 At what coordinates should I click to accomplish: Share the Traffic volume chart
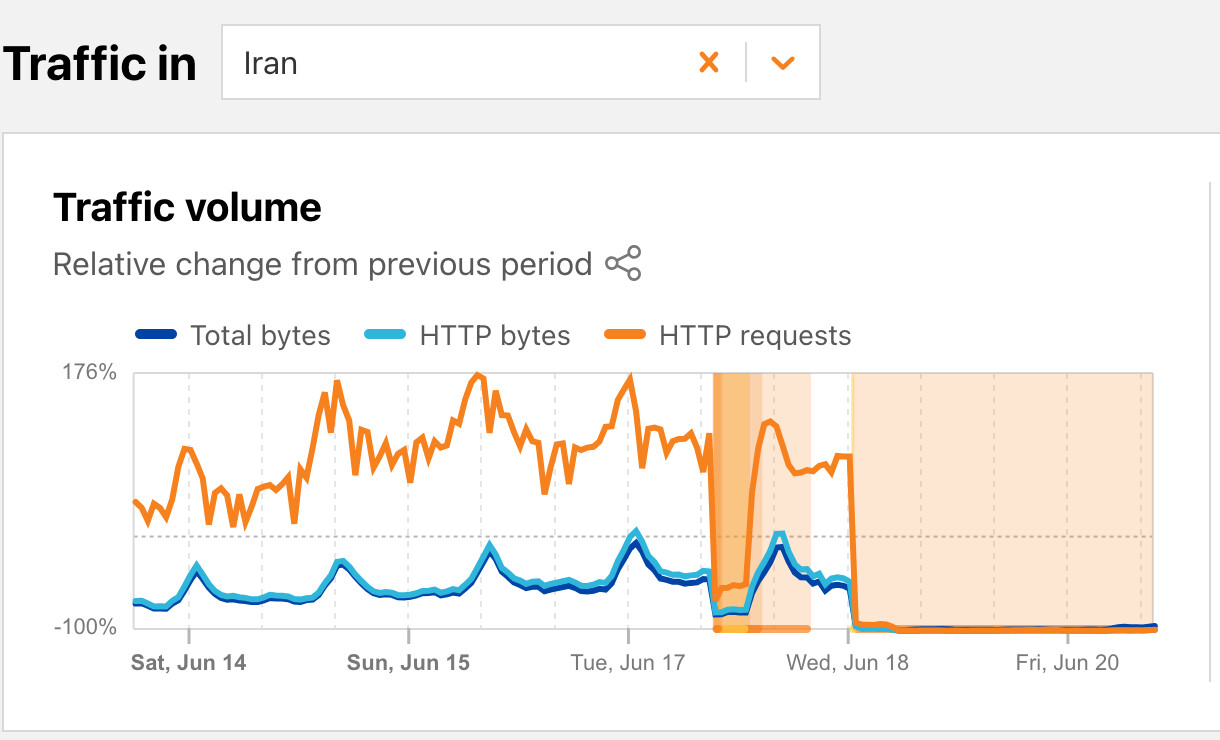(x=623, y=264)
